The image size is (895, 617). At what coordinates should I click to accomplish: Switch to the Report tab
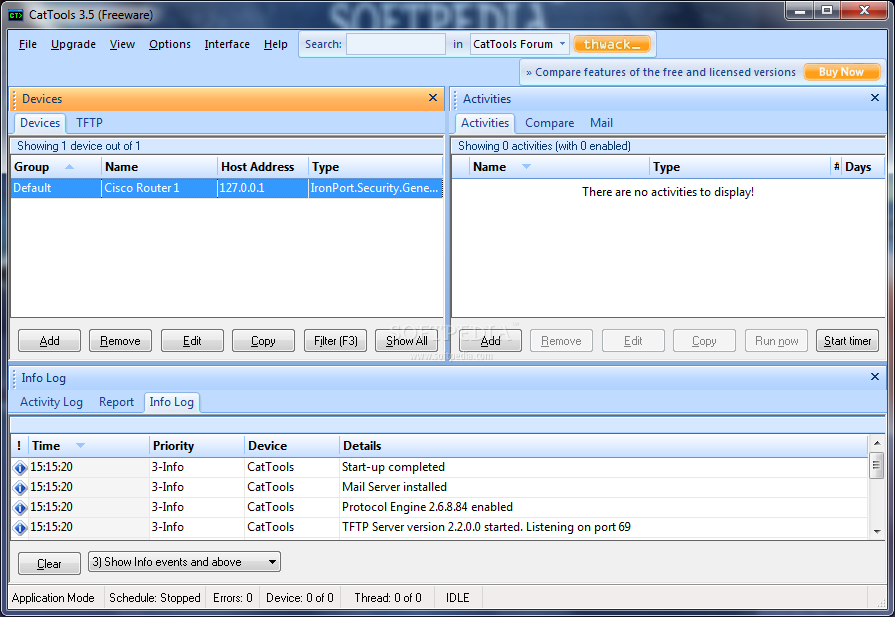(x=116, y=402)
